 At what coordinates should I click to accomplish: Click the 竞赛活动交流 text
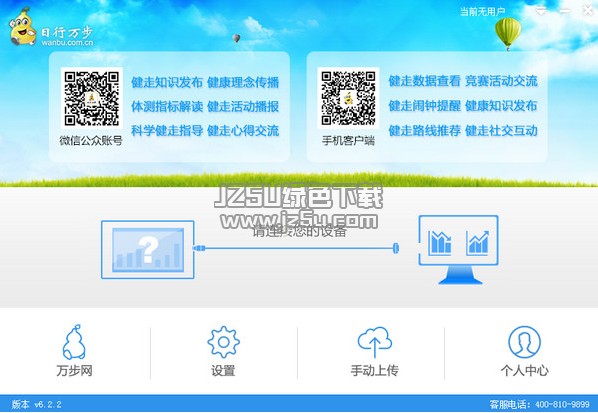coord(501,81)
